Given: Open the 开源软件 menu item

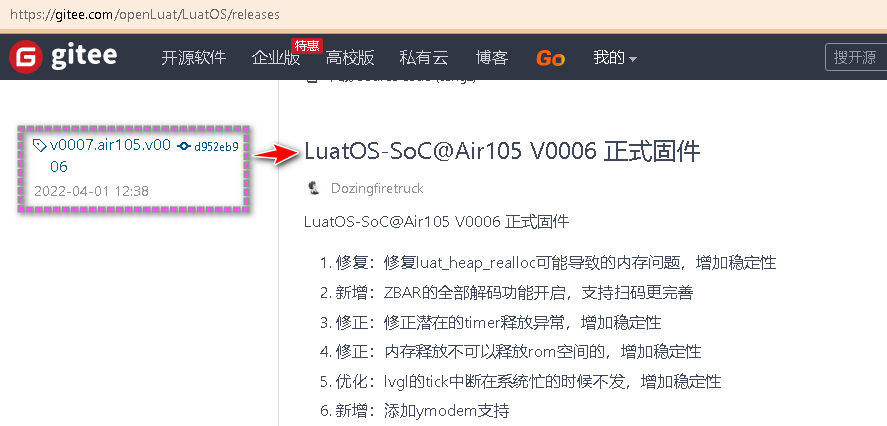Looking at the screenshot, I should tap(193, 58).
